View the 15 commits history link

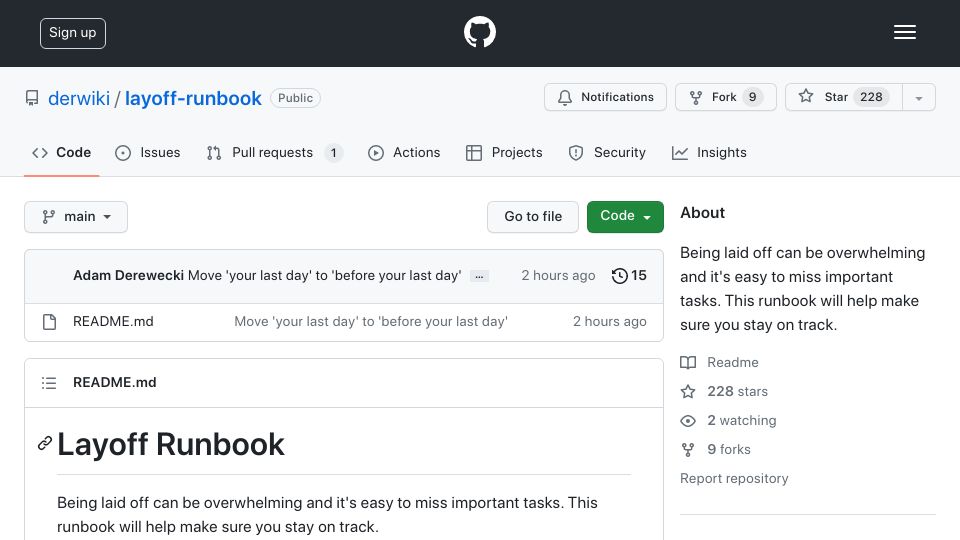point(629,276)
